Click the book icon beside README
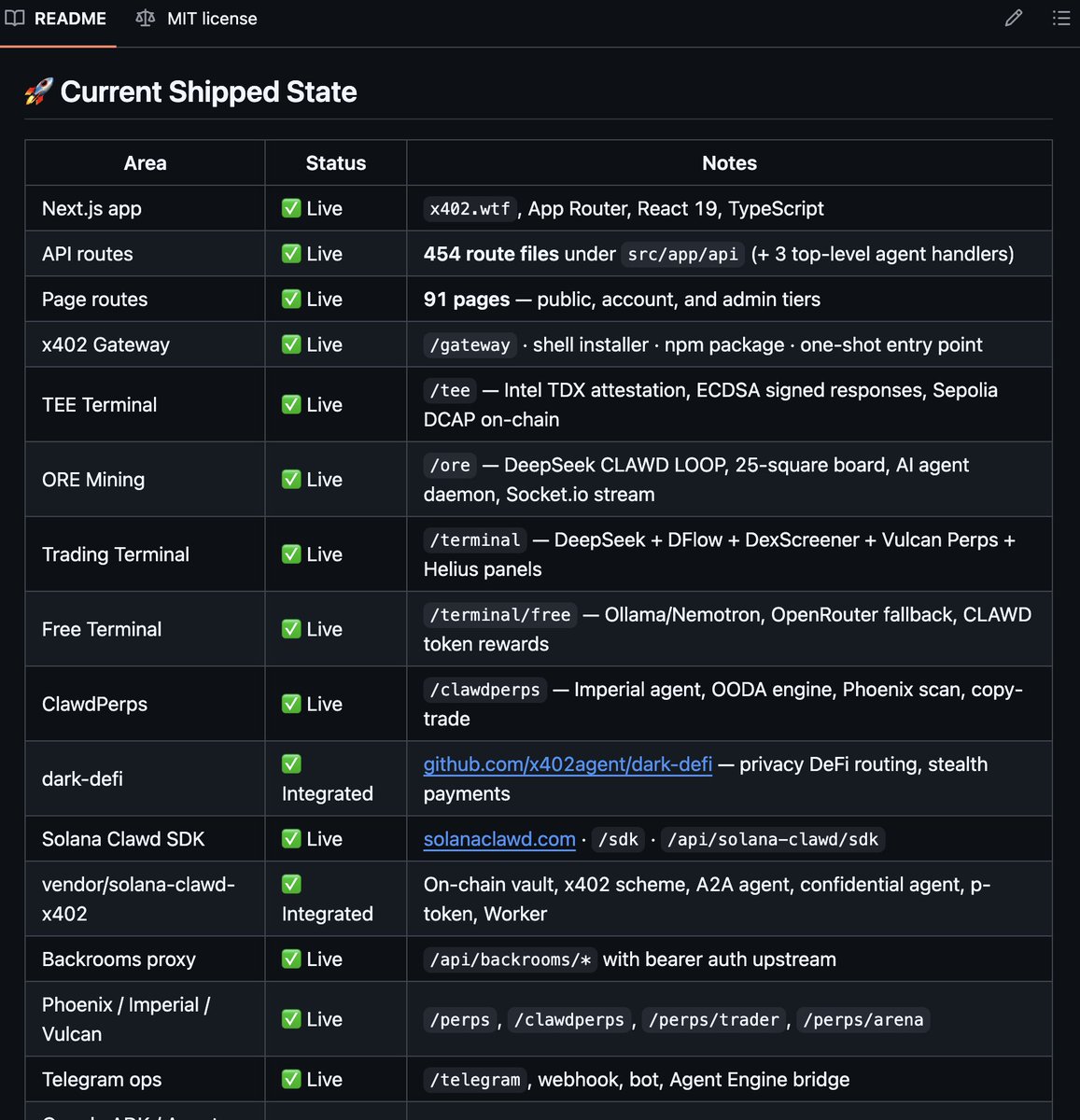Viewport: 1080px width, 1120px height. click(x=15, y=18)
